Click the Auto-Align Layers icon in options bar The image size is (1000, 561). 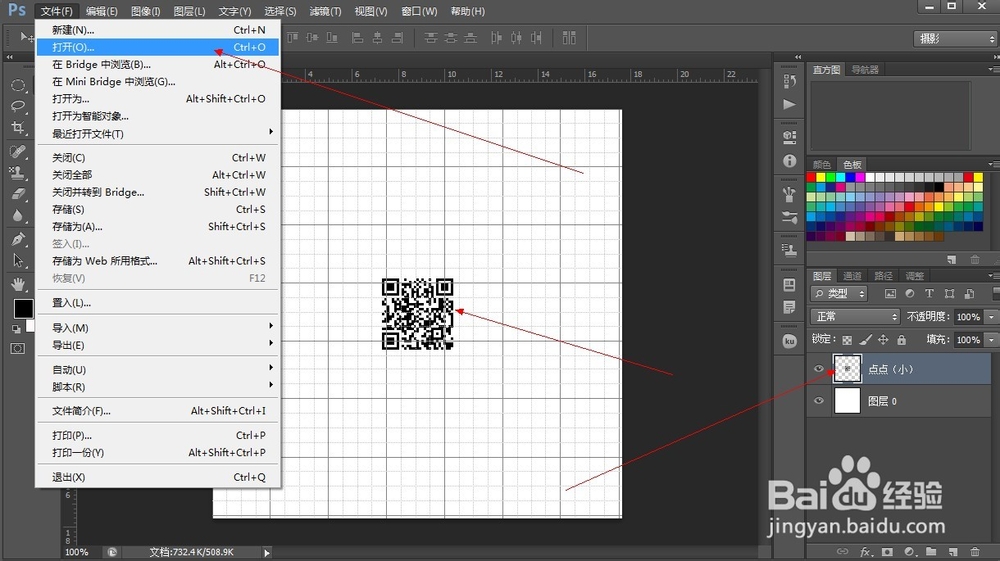(570, 38)
